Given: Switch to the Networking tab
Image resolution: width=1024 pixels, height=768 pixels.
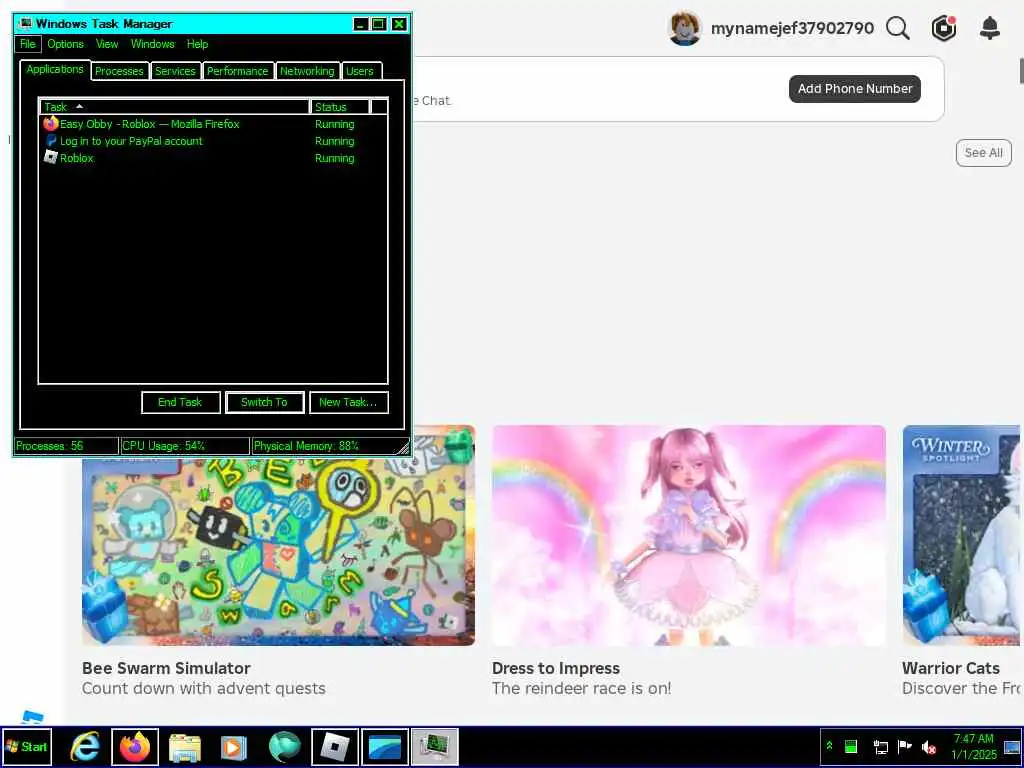Looking at the screenshot, I should pyautogui.click(x=307, y=71).
